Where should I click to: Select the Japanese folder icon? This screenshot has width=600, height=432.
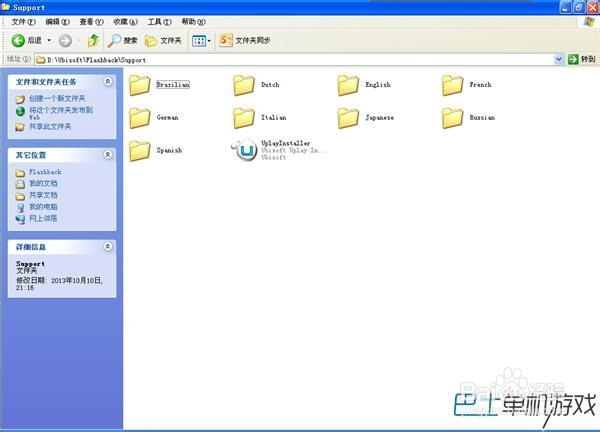pyautogui.click(x=348, y=118)
